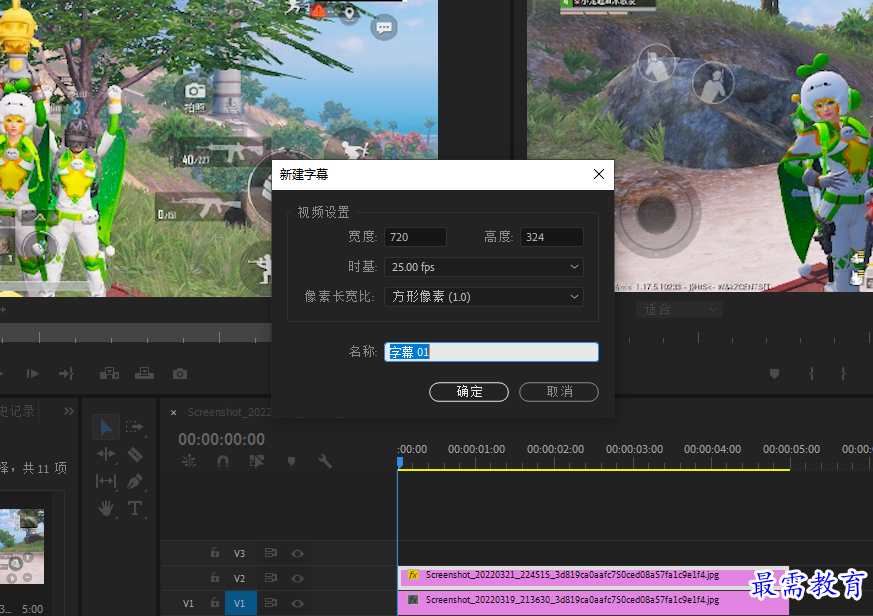
Task: Select the Pen tool
Action: click(135, 481)
